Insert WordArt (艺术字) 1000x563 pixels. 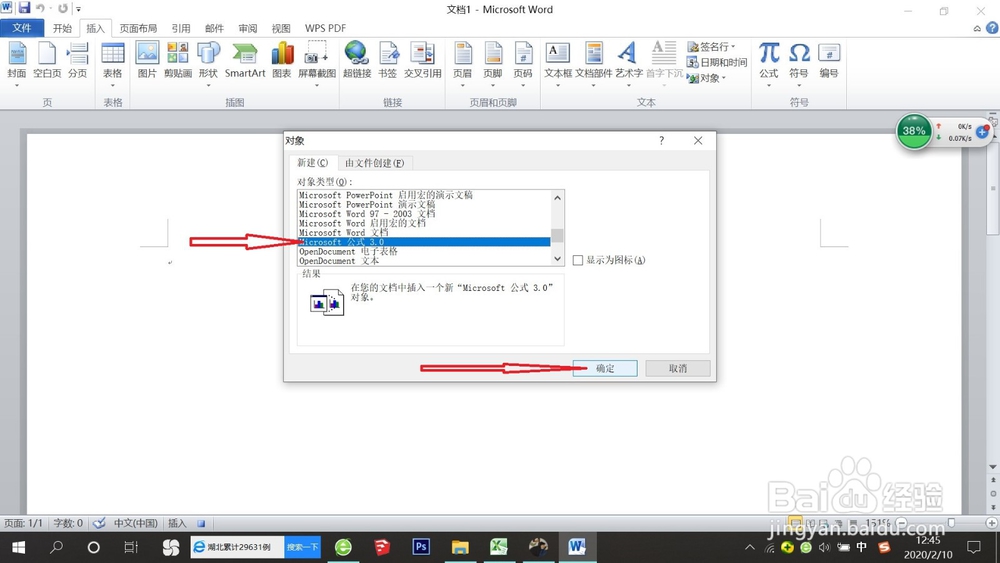tap(629, 62)
